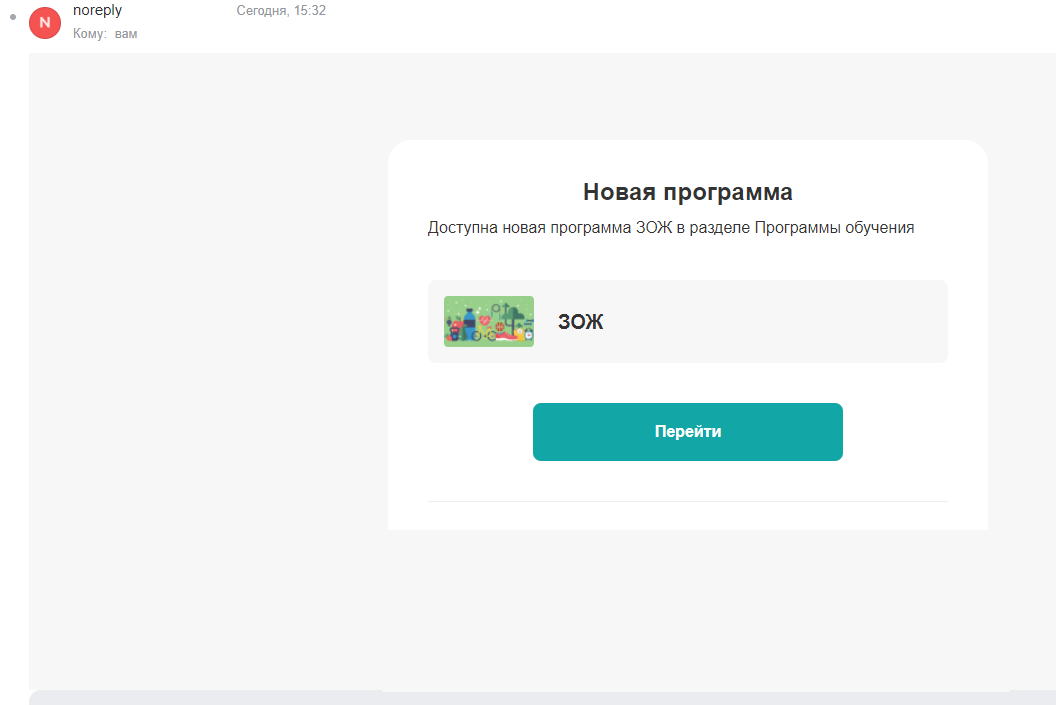1056x705 pixels.
Task: Click the red N sender avatar
Action: point(45,23)
